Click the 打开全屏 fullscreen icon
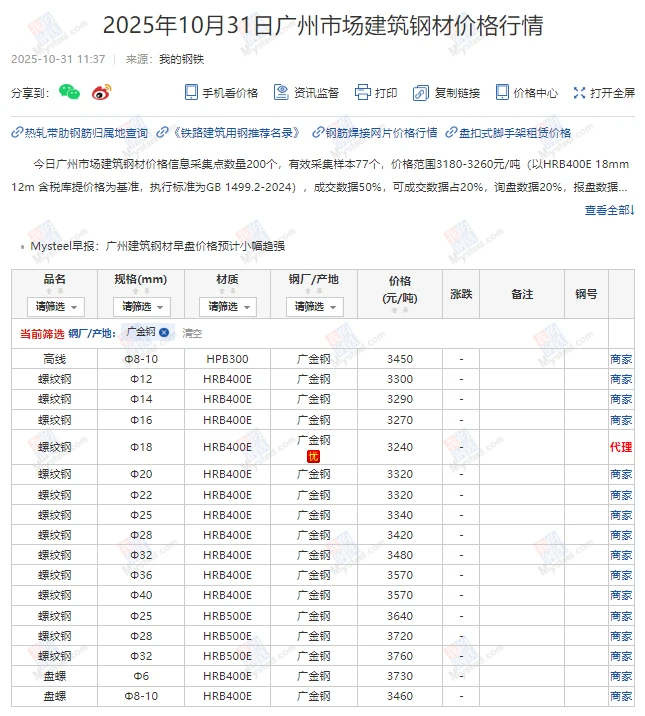Screen dimensions: 645x716 coord(579,93)
